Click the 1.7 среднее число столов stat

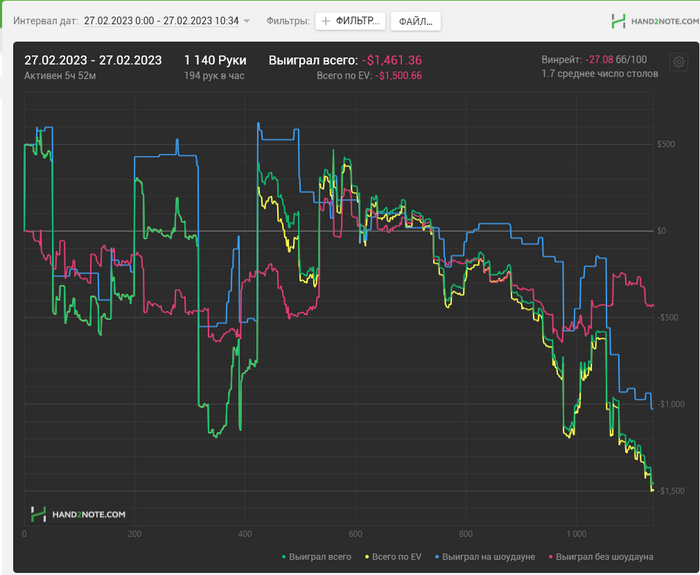coord(599,74)
